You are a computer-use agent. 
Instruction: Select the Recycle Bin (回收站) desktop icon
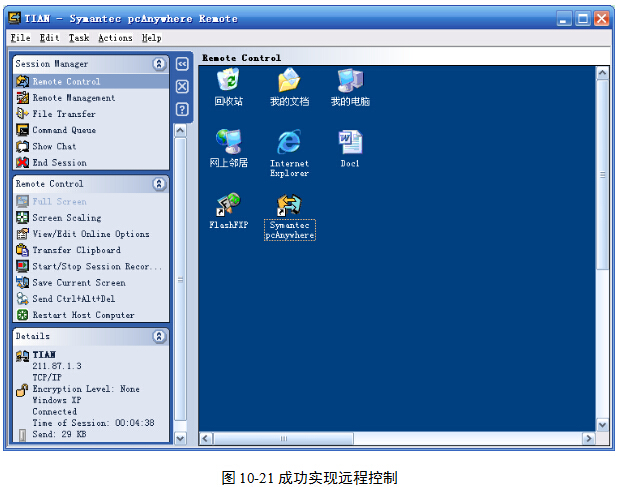click(229, 88)
